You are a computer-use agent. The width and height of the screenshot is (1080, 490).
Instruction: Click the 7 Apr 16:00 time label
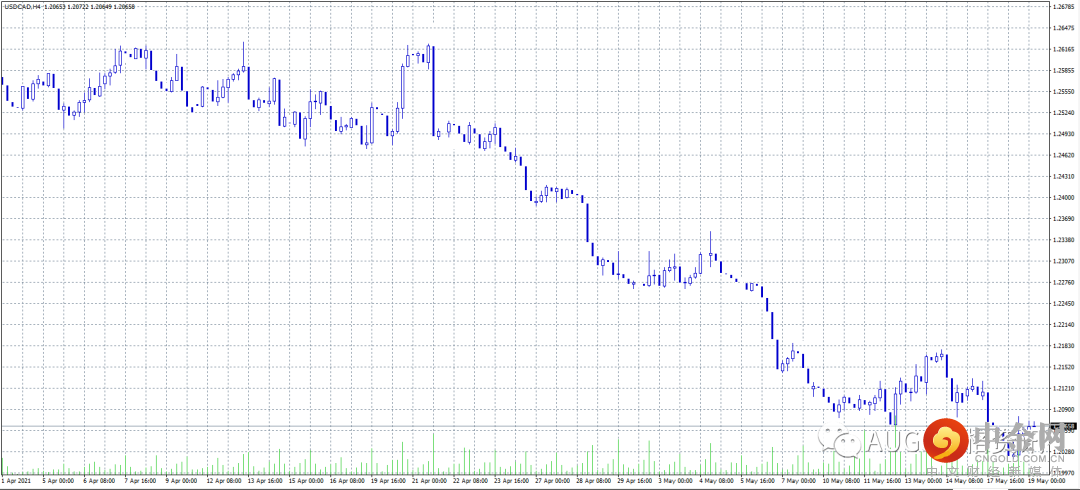coord(140,480)
